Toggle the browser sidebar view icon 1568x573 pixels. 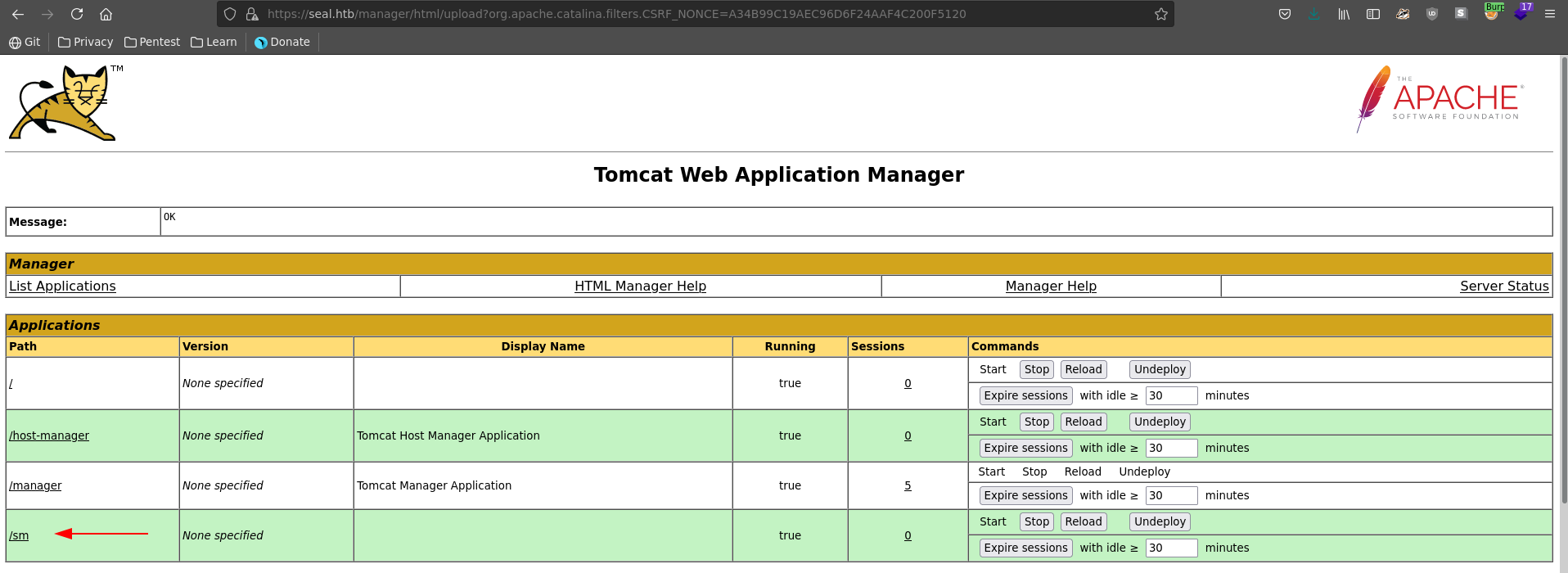click(x=1373, y=14)
